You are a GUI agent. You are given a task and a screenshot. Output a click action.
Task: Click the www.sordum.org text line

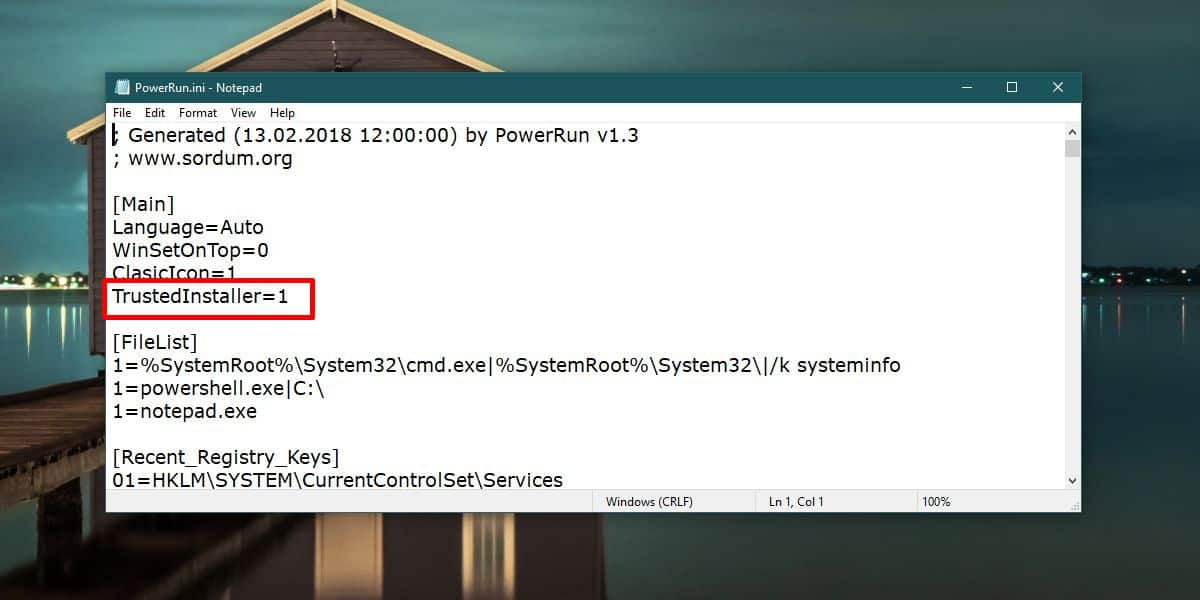[x=202, y=159]
